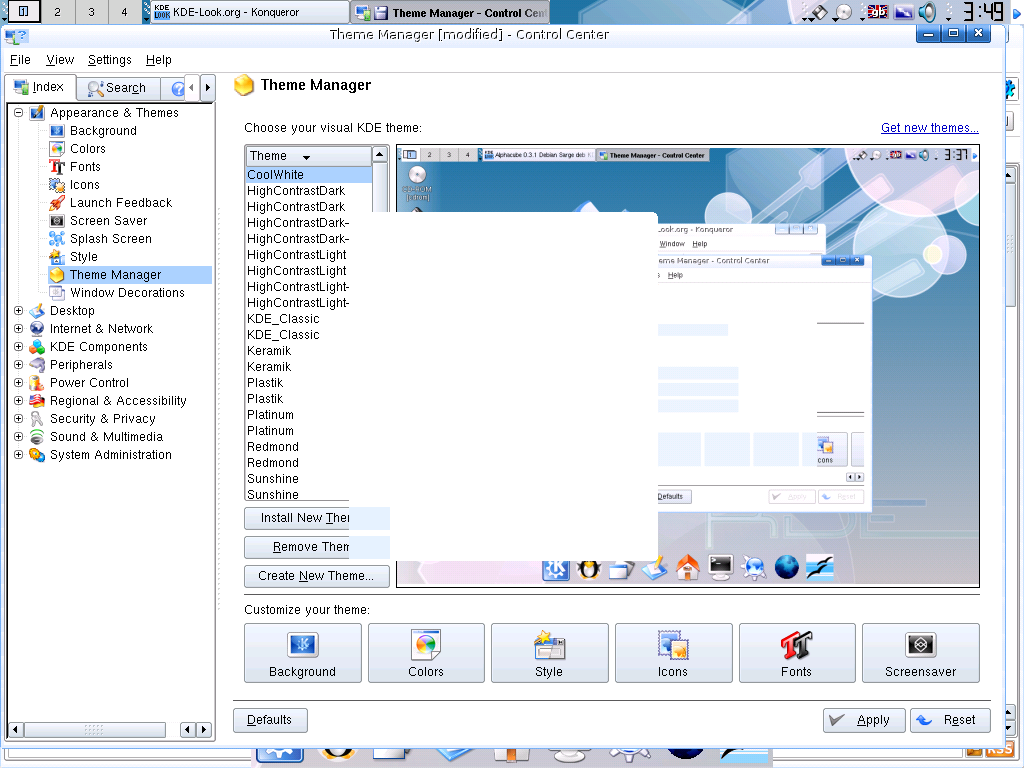Expand the Power Control category

pyautogui.click(x=18, y=383)
